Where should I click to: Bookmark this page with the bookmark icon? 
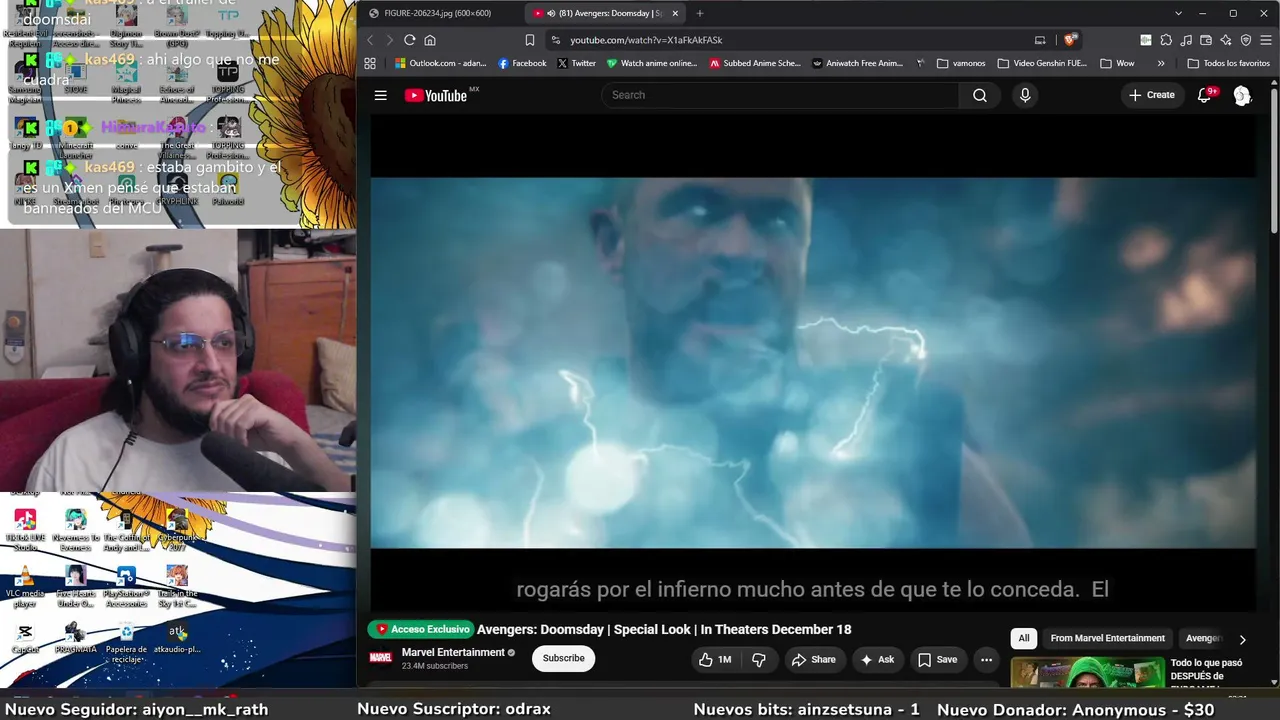(x=530, y=40)
